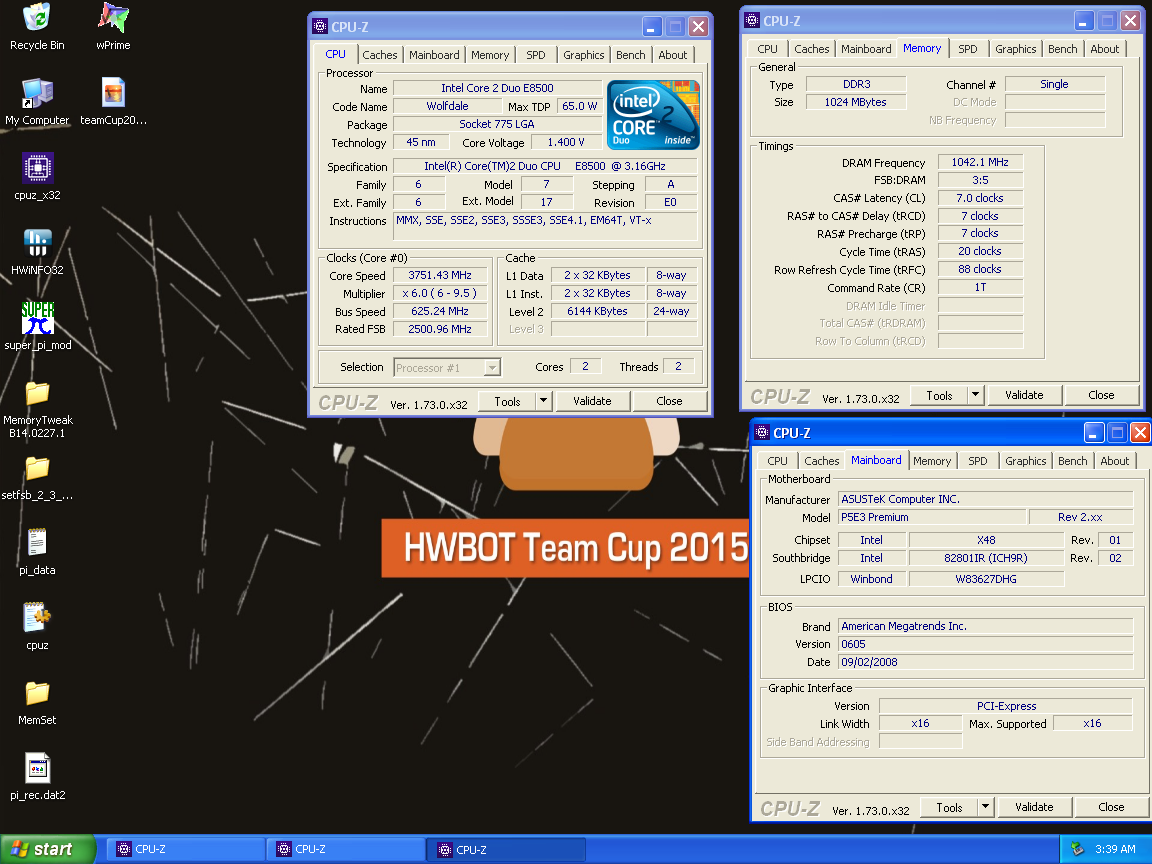Click the FSB:DRAM 3:5 ratio value
This screenshot has width=1152, height=864.
[x=980, y=180]
